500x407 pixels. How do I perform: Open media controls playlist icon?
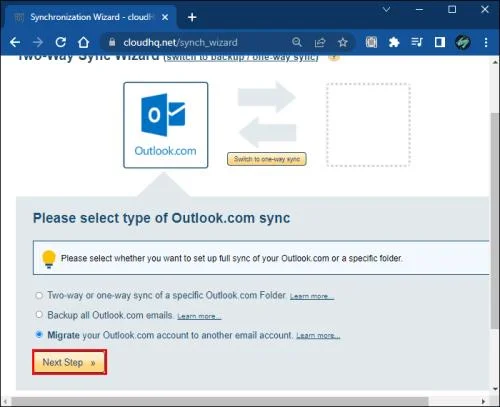pos(417,42)
